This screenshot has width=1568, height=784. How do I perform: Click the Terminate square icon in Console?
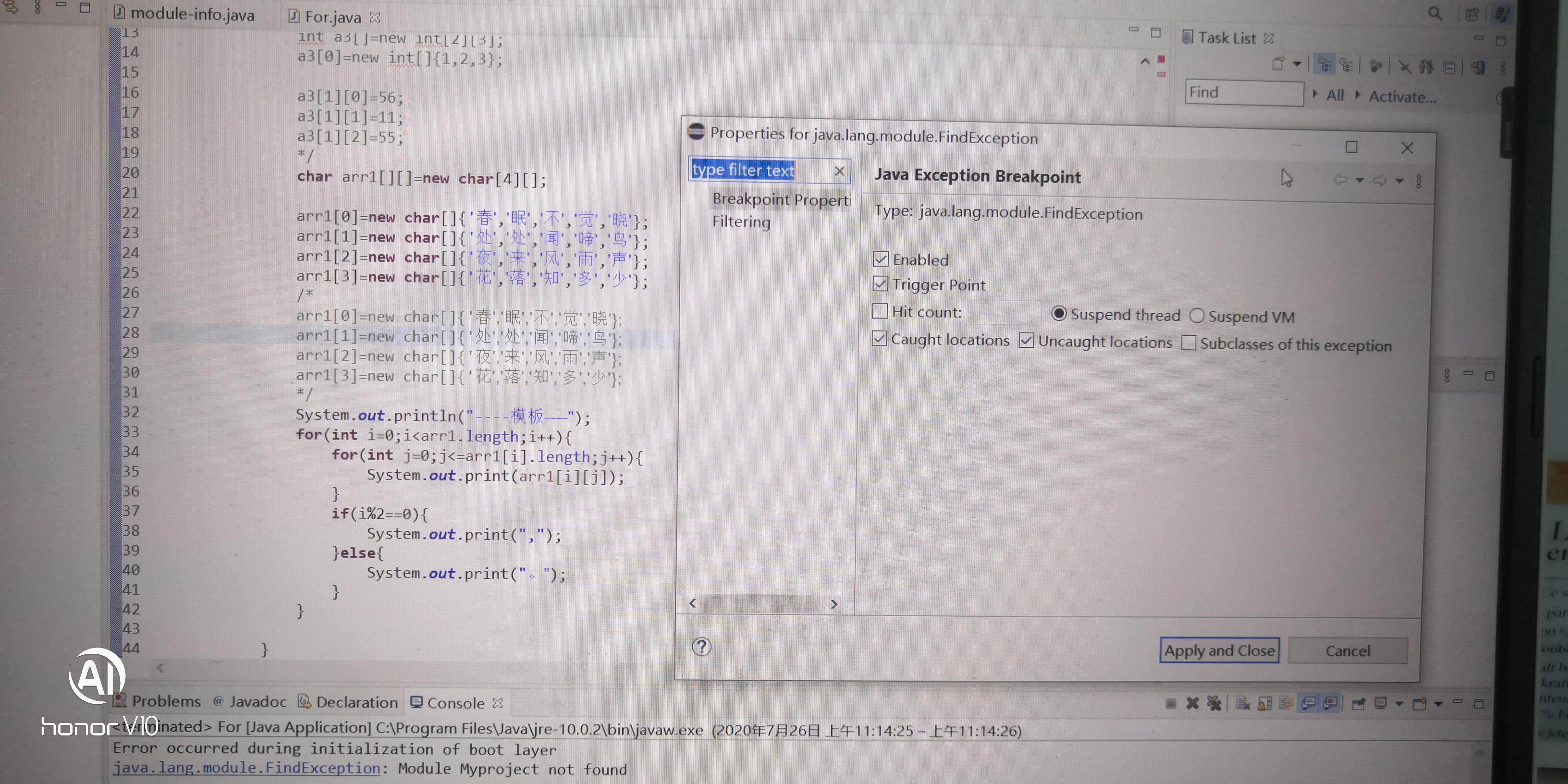click(1171, 703)
